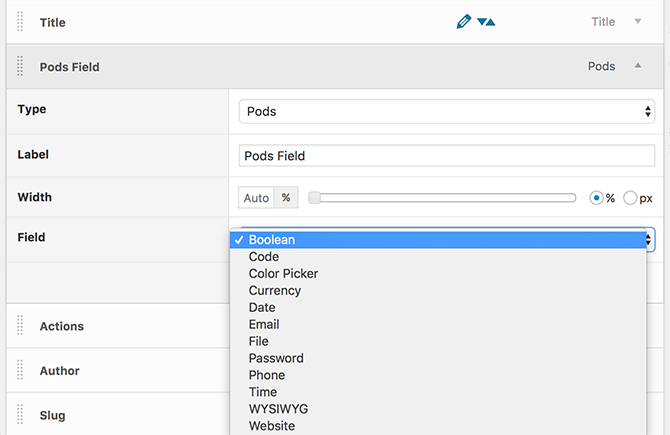Screen dimensions: 670x435
Task: Click the drag handle next to Author
Action: [21, 371]
